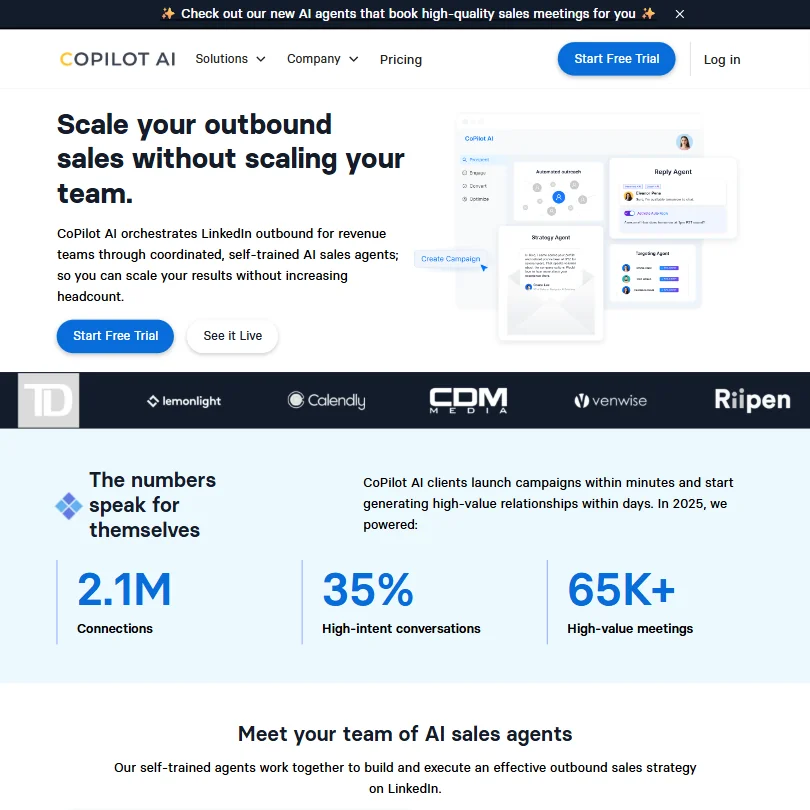Click the banner text about AI agents

coord(408,14)
